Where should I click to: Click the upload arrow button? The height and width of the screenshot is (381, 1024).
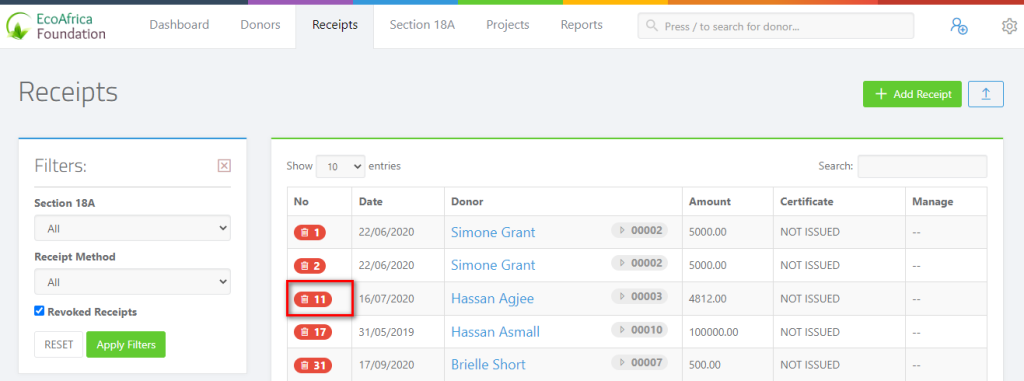point(985,94)
